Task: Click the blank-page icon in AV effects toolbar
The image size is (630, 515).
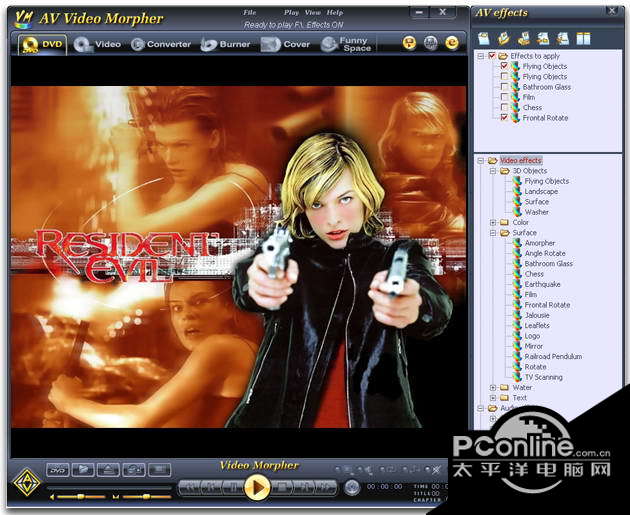Action: [484, 39]
